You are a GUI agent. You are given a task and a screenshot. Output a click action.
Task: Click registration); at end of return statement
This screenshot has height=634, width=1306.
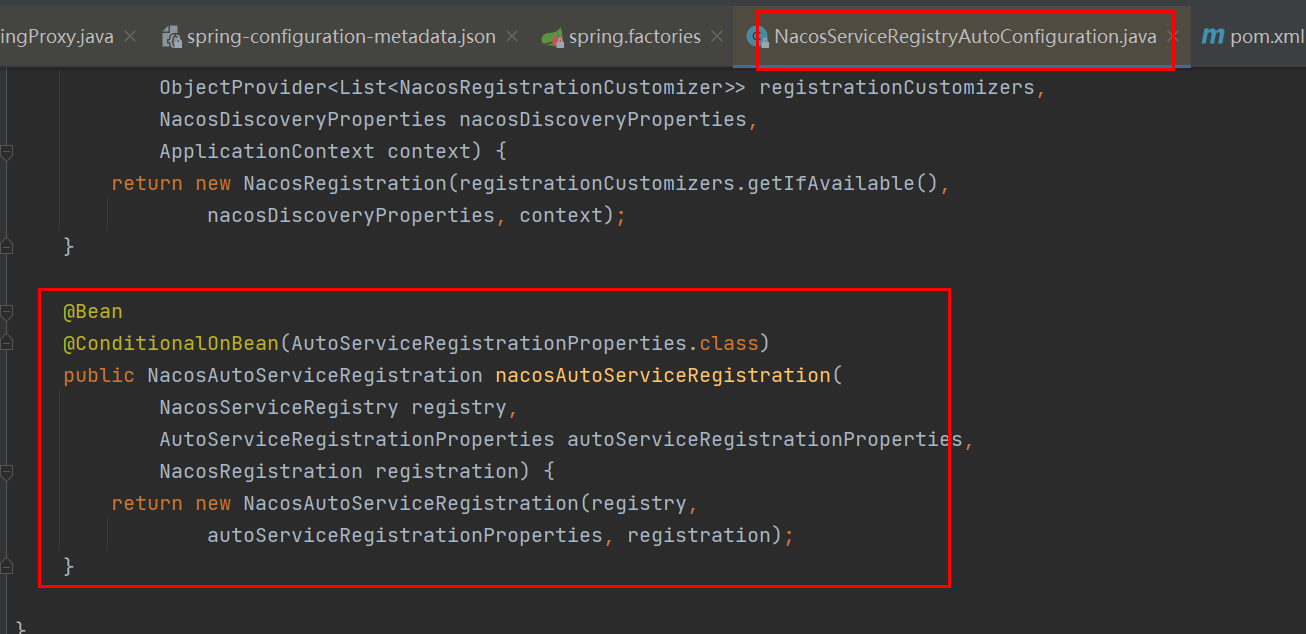point(710,536)
